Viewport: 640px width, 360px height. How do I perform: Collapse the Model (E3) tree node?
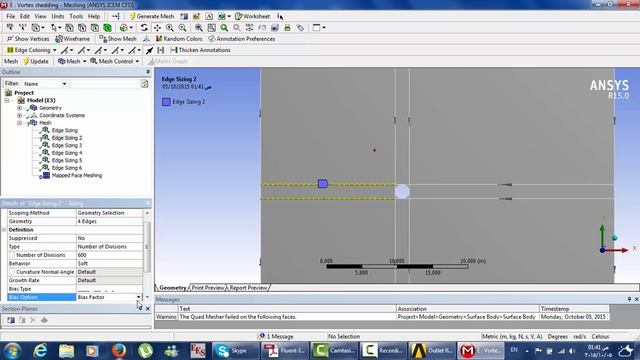click(x=7, y=100)
